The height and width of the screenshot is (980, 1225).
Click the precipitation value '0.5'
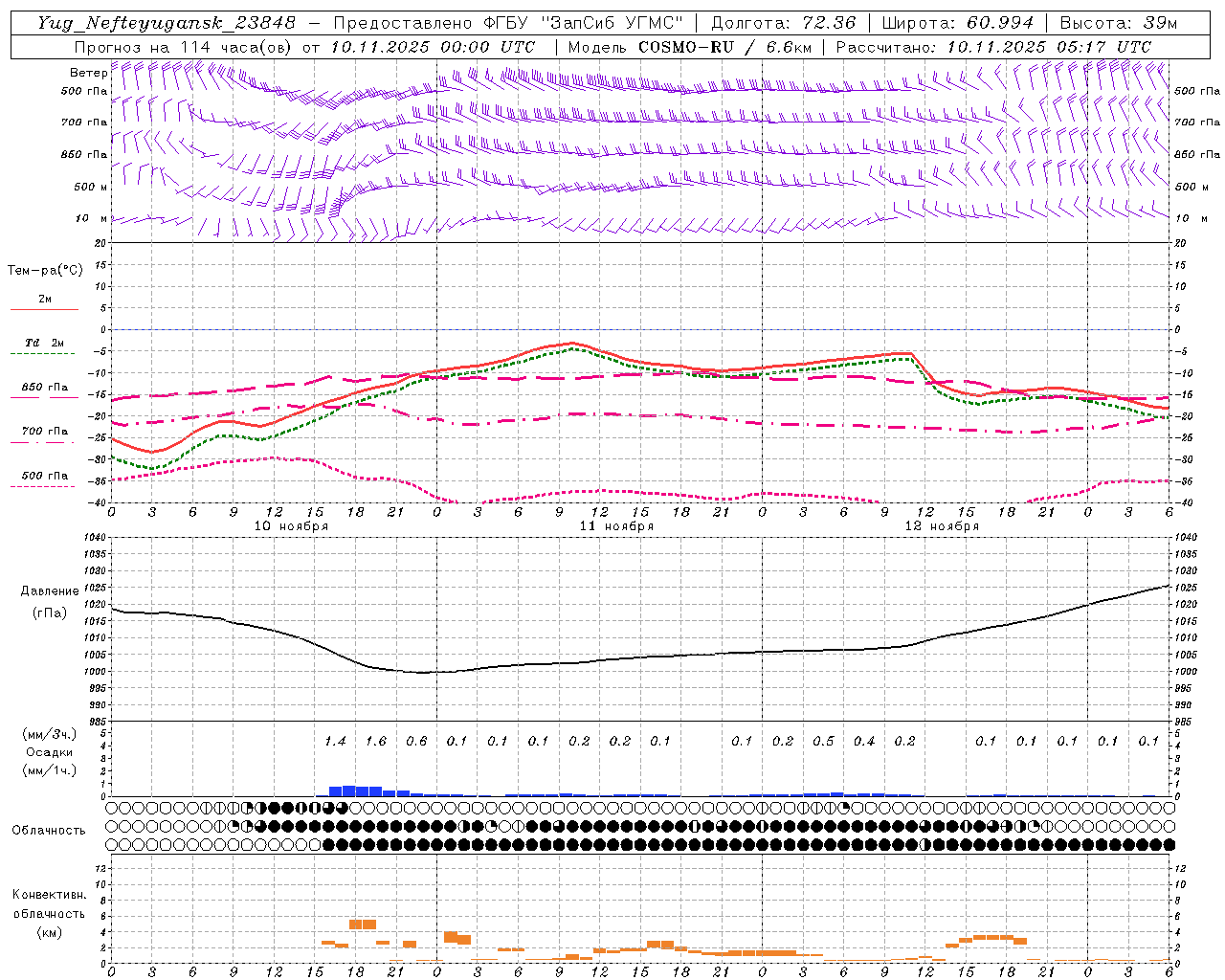pyautogui.click(x=823, y=741)
